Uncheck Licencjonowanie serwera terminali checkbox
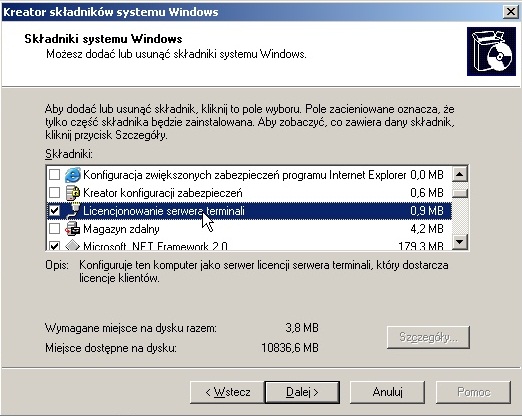 point(54,211)
